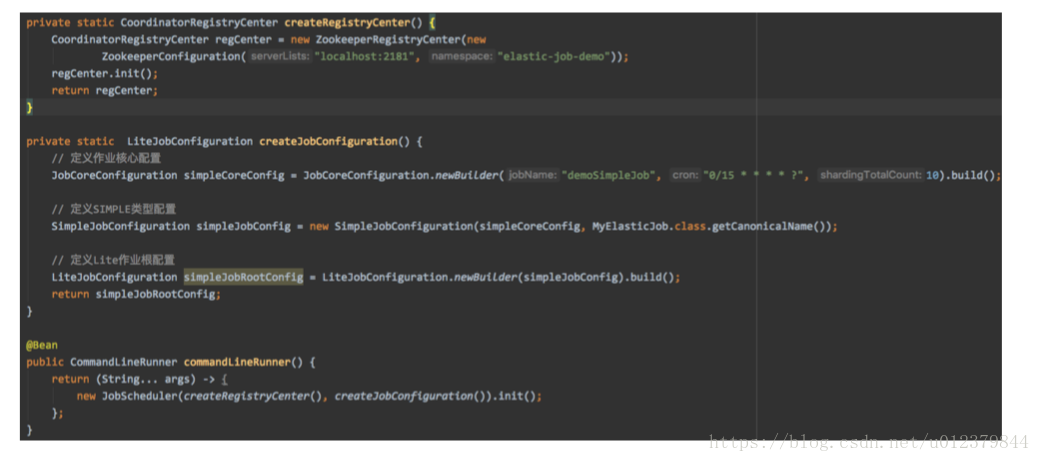Screen dimensions: 1040x462
Task: Click the JobScheduler constructor call
Action: pos(139,396)
